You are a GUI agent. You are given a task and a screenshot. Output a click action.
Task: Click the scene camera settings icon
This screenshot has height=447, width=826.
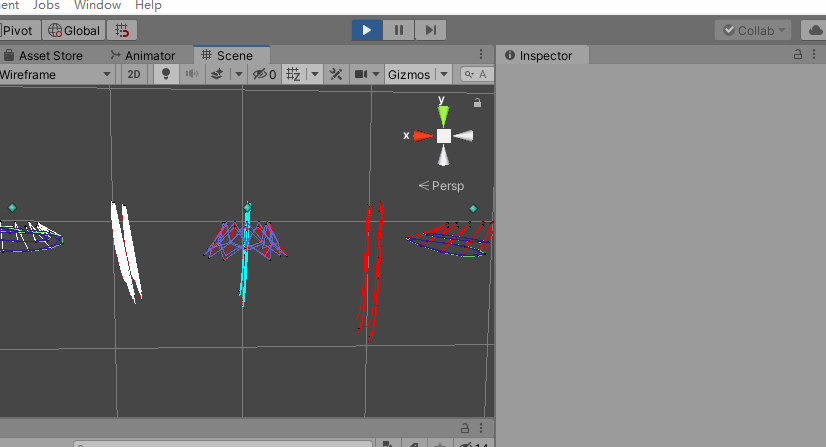tap(361, 74)
